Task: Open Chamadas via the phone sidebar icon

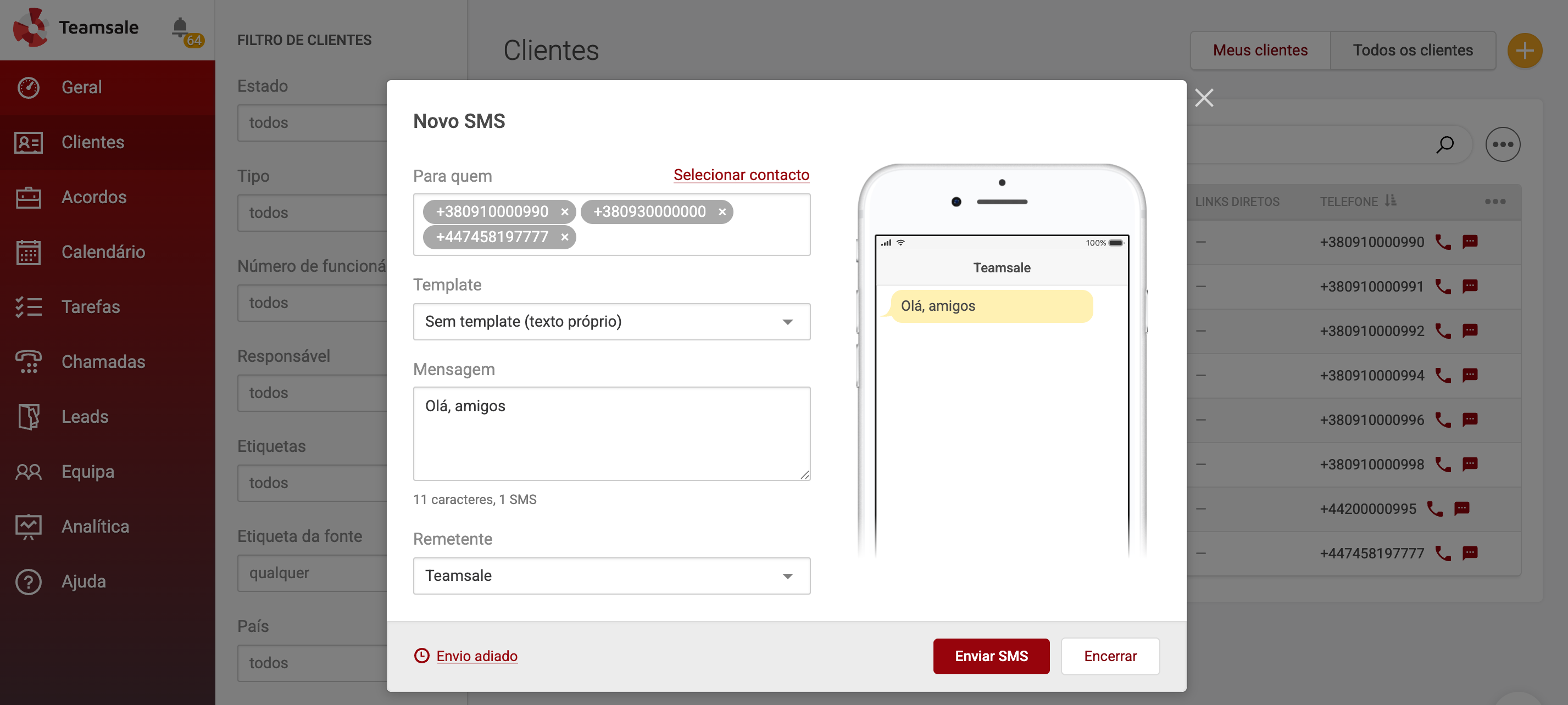Action: pos(28,361)
